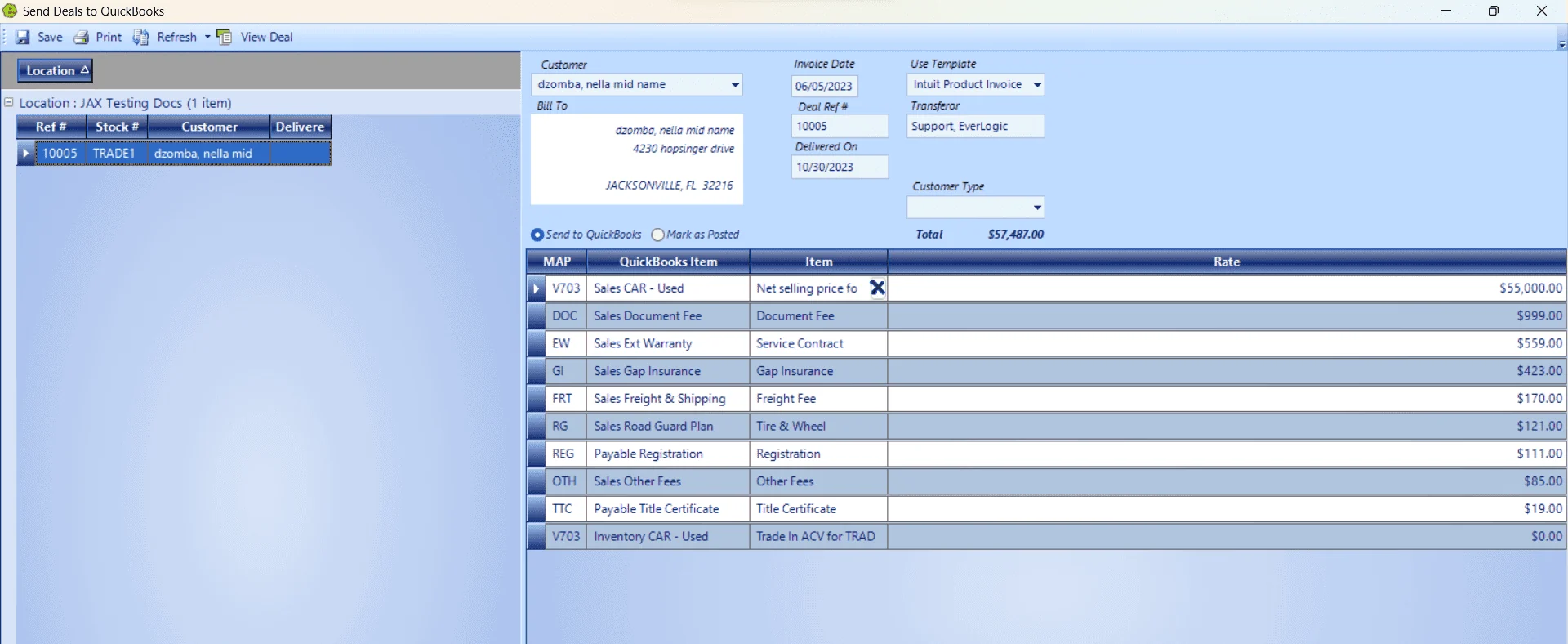Click the Trade In ACV for TRAD item
The width and height of the screenshot is (1568, 644).
(x=818, y=537)
